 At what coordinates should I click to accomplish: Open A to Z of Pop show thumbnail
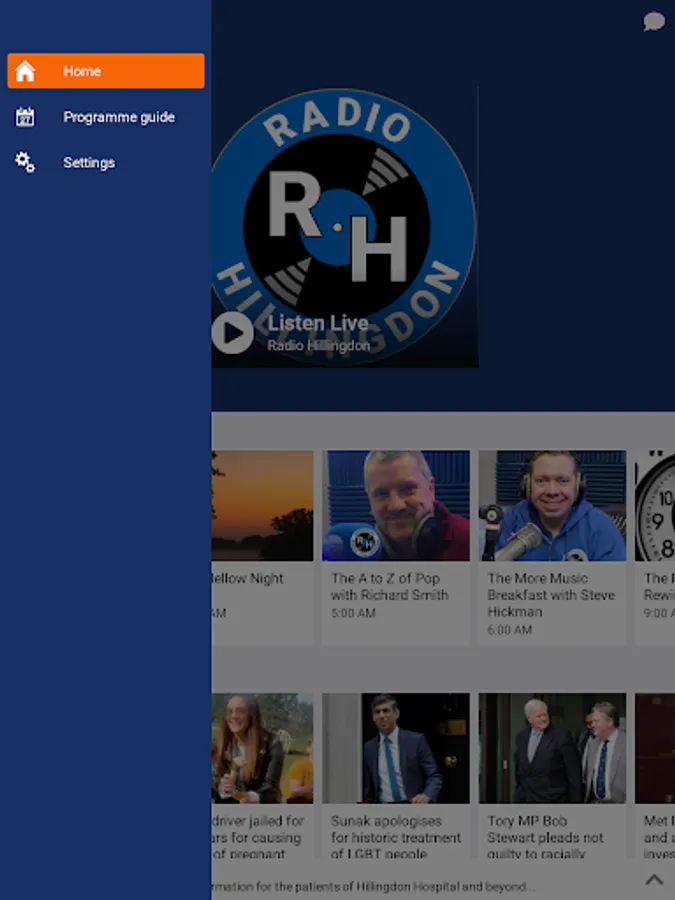pyautogui.click(x=396, y=506)
